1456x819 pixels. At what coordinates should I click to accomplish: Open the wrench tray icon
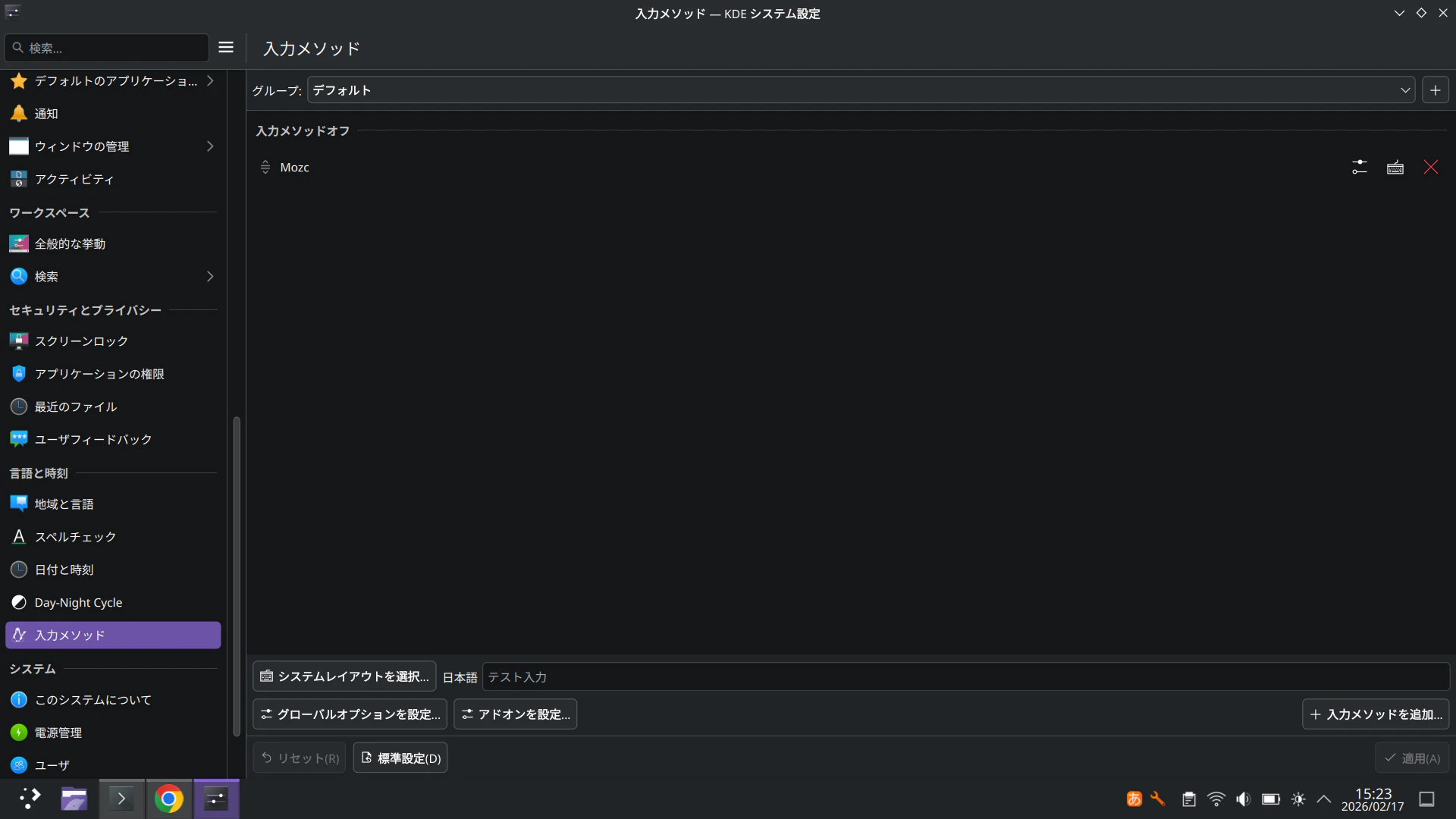(x=1158, y=799)
